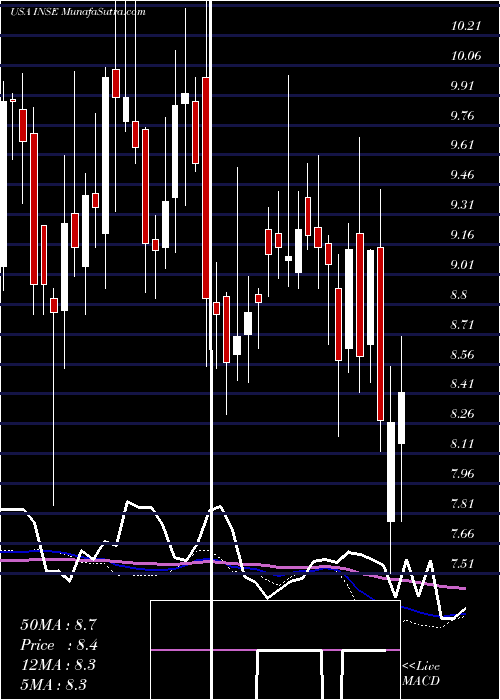The height and width of the screenshot is (700, 500).
Task: Select the 10.21 price axis label
Action: pos(466,26)
